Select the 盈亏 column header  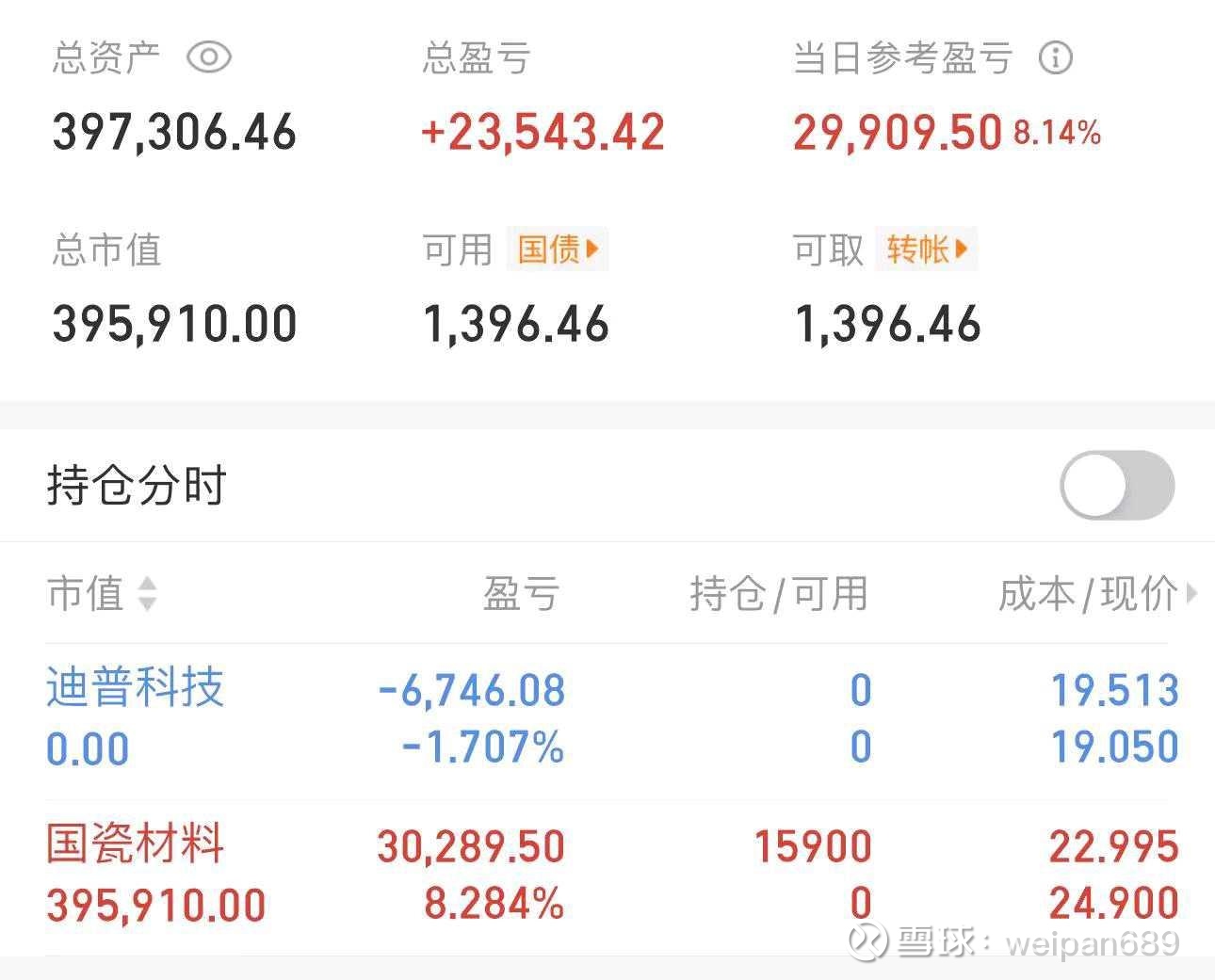521,594
